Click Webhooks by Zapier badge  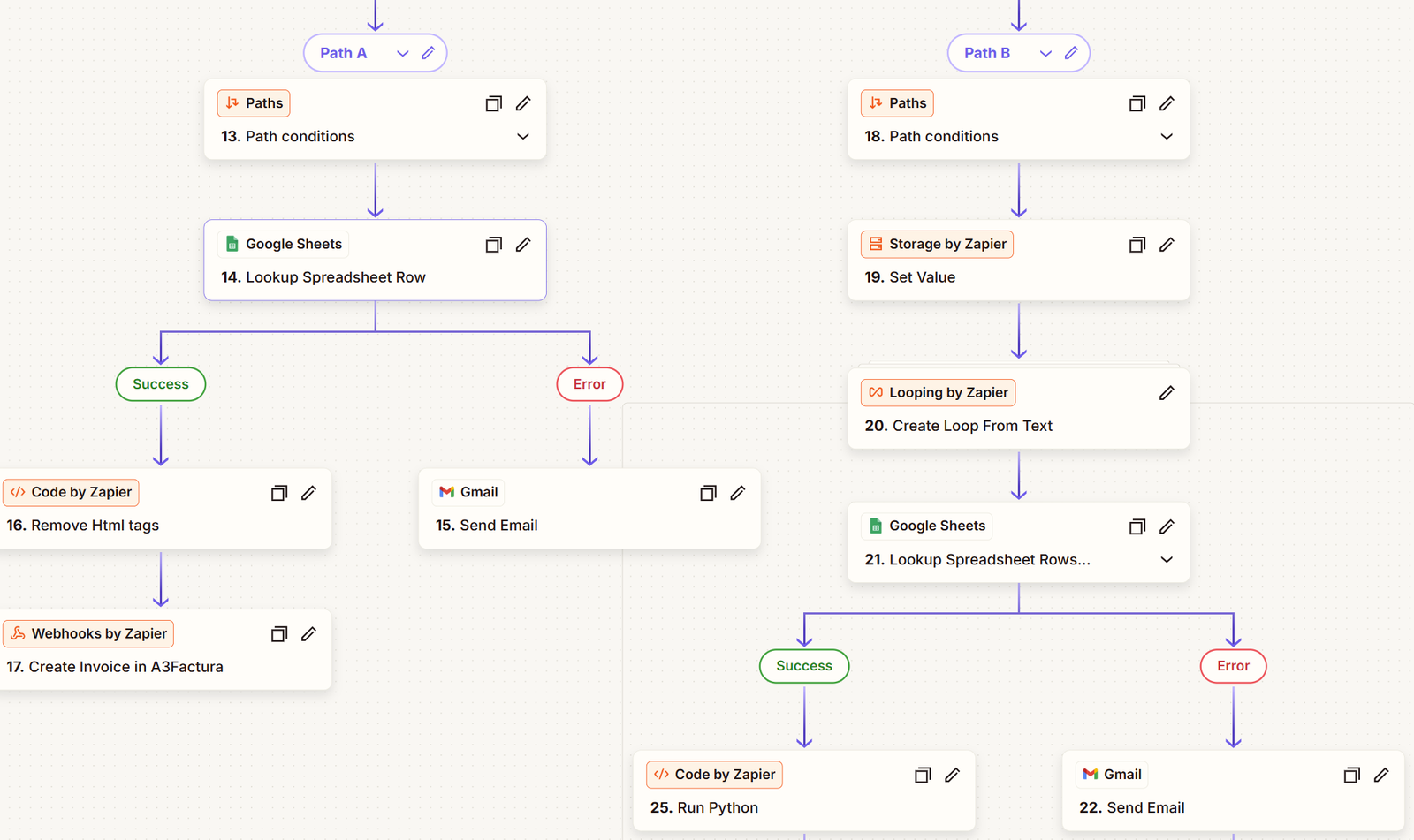88,633
